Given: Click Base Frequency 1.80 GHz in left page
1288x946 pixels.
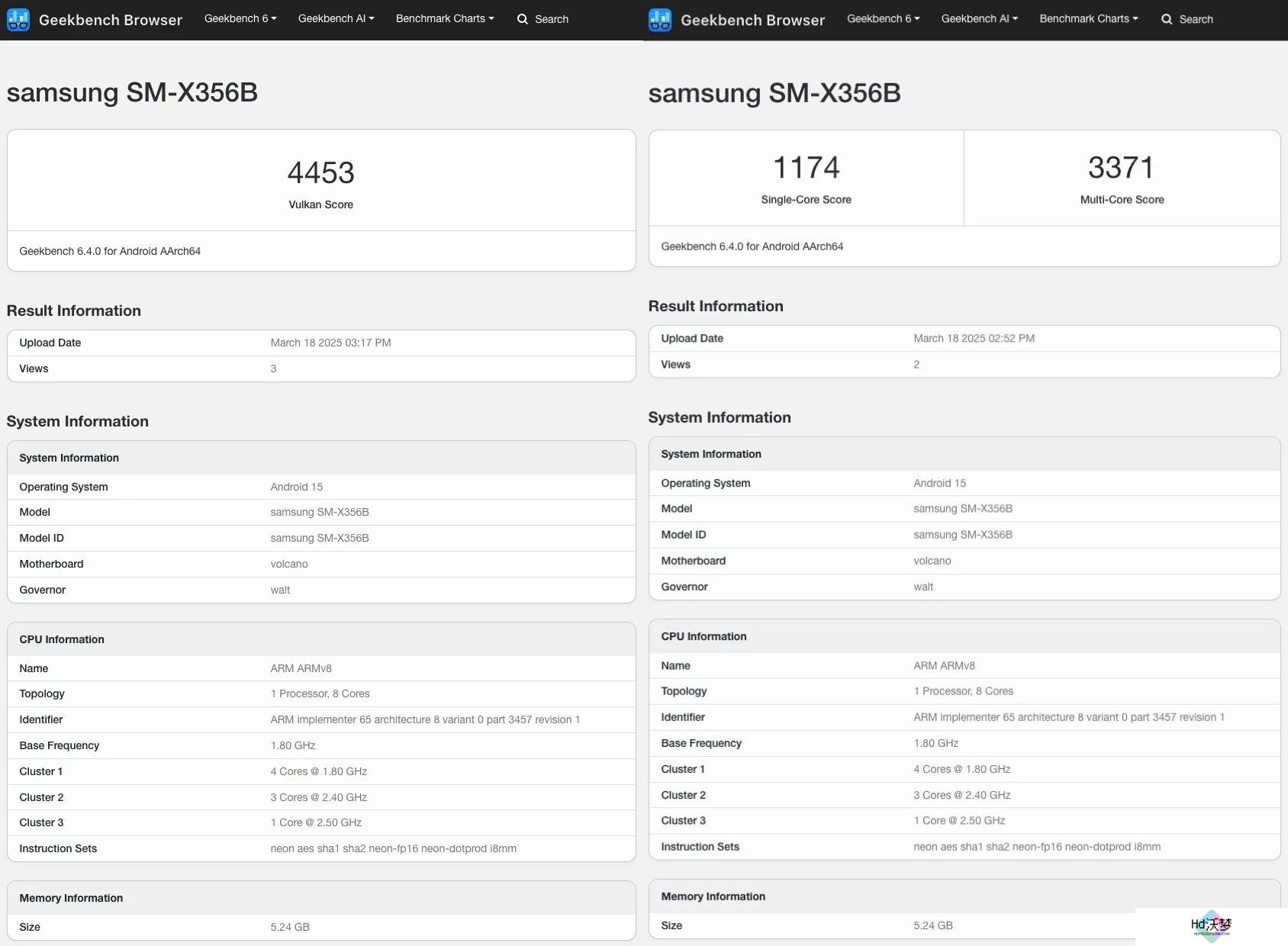Looking at the screenshot, I should coord(292,745).
